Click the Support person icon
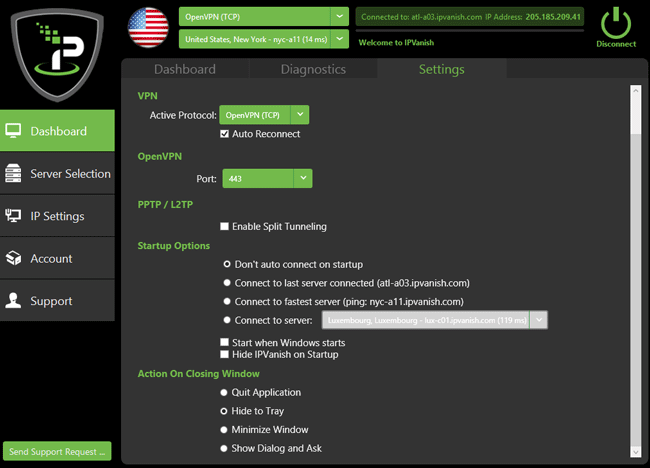Screen dimensions: 650x468 tap(13, 301)
